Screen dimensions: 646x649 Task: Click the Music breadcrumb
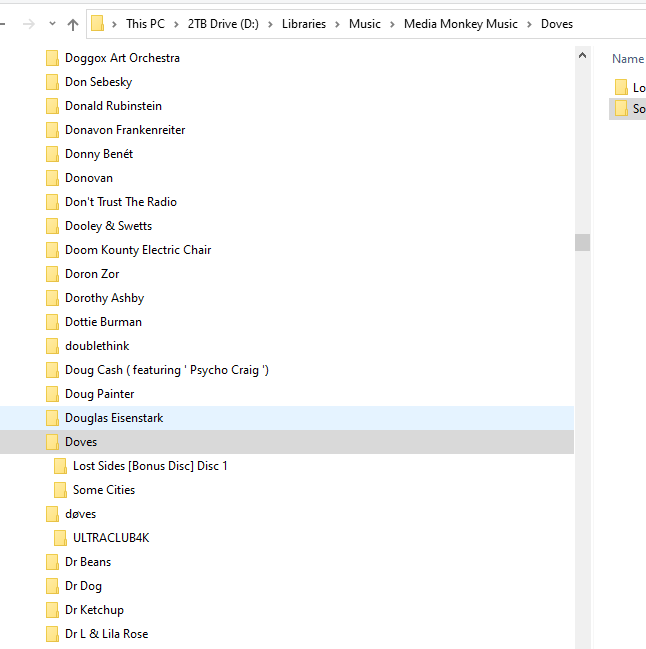click(365, 24)
